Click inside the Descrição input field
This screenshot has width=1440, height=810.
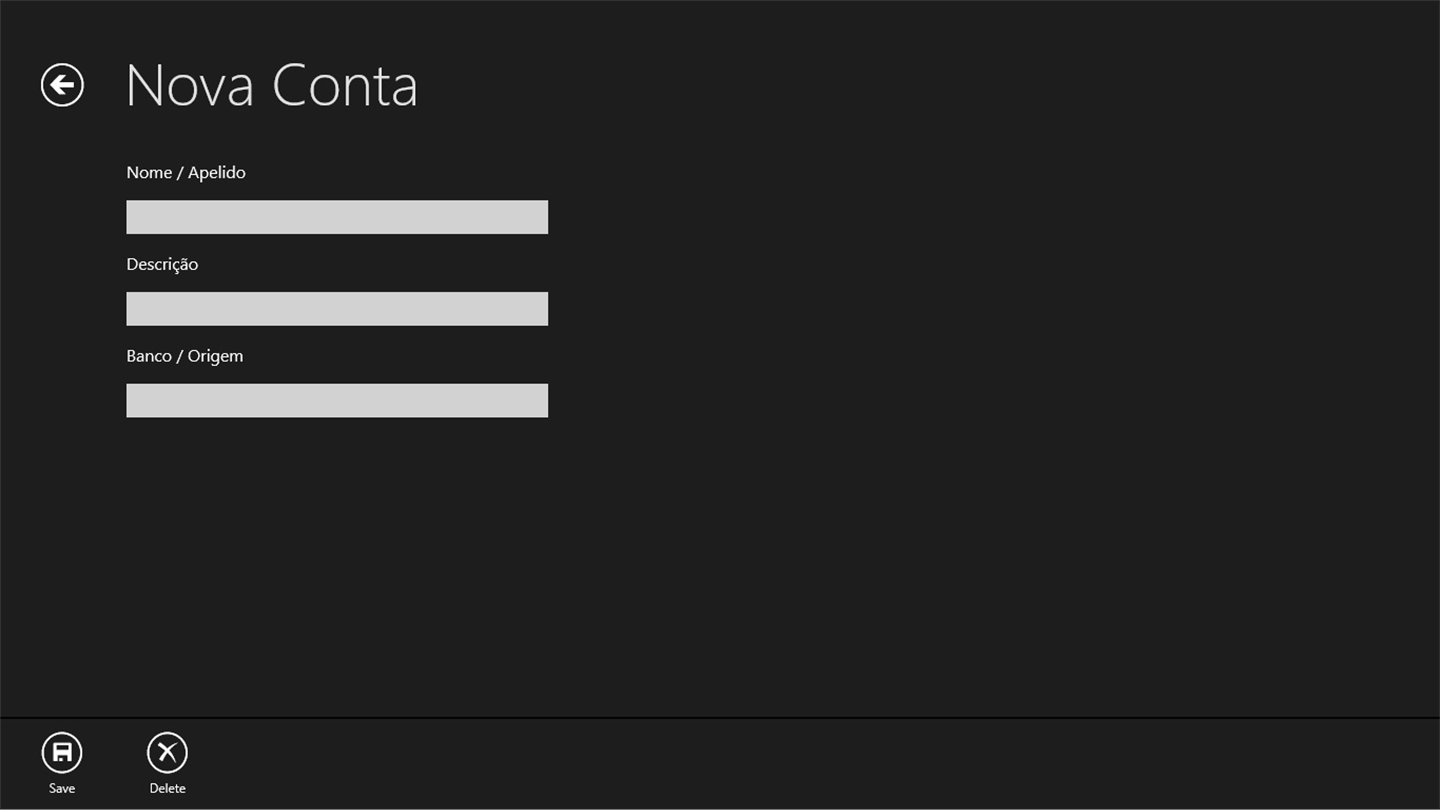tap(337, 309)
